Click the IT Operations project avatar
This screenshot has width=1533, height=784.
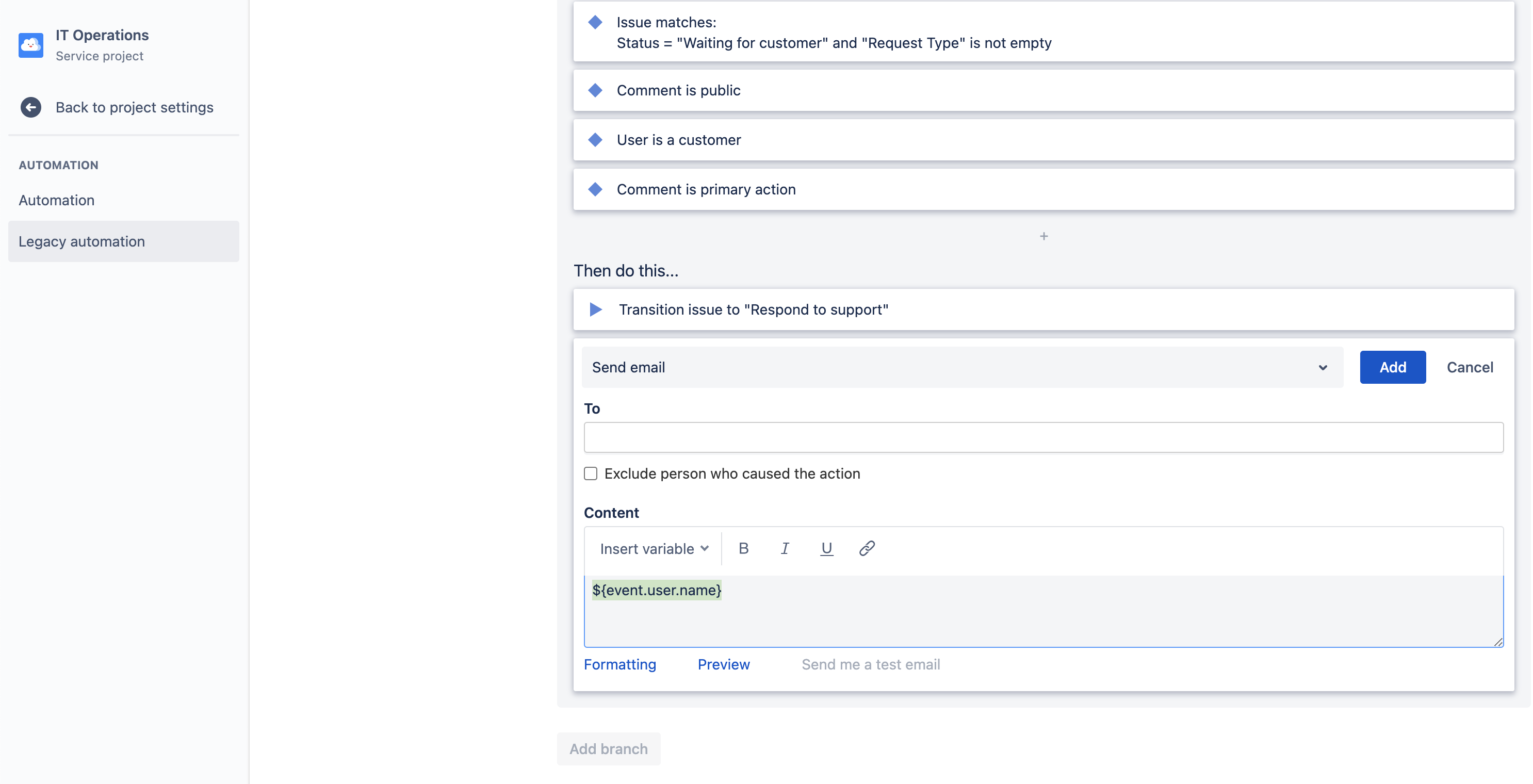tap(31, 45)
